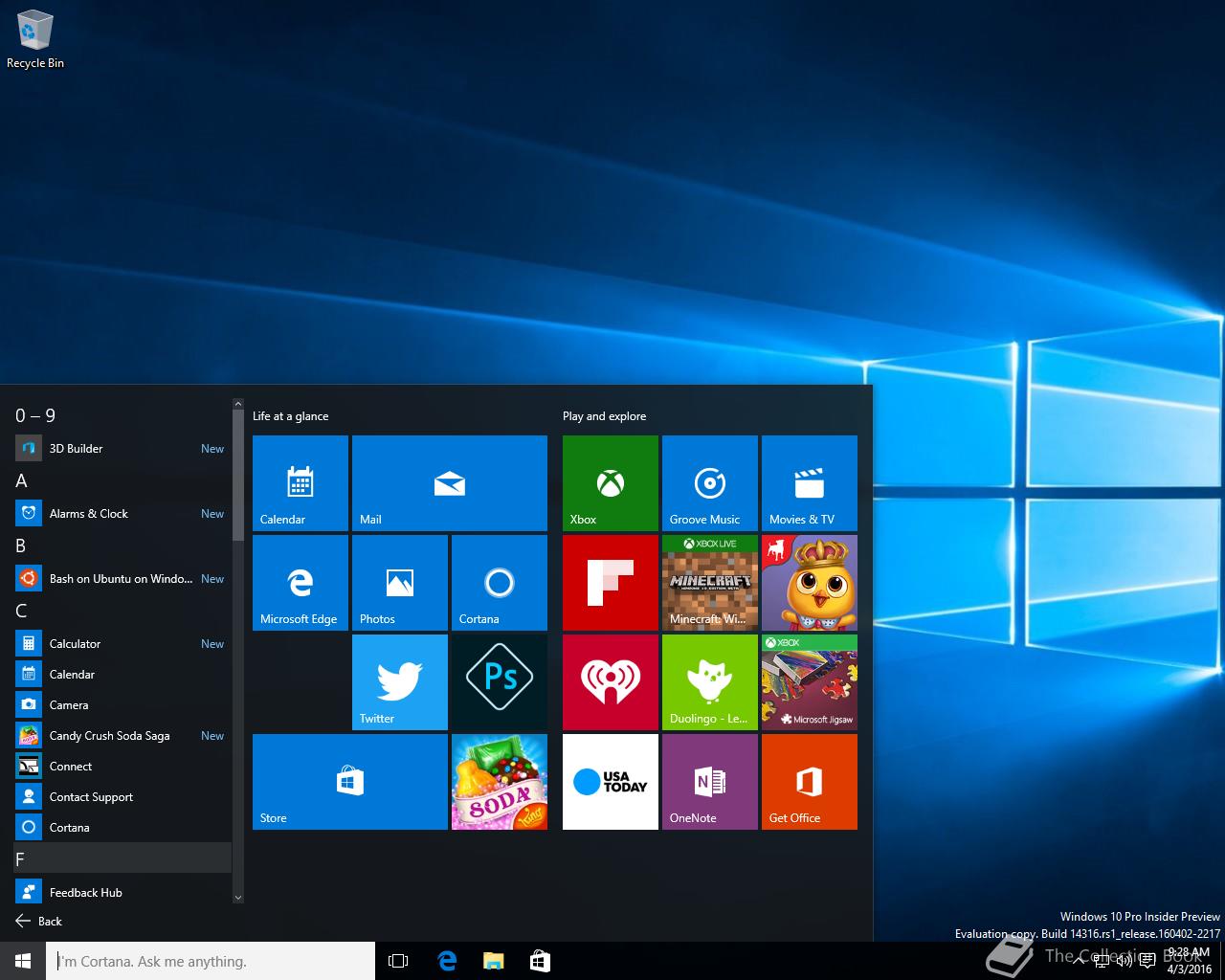Open the Photos tile
The height and width of the screenshot is (980, 1225).
[400, 583]
